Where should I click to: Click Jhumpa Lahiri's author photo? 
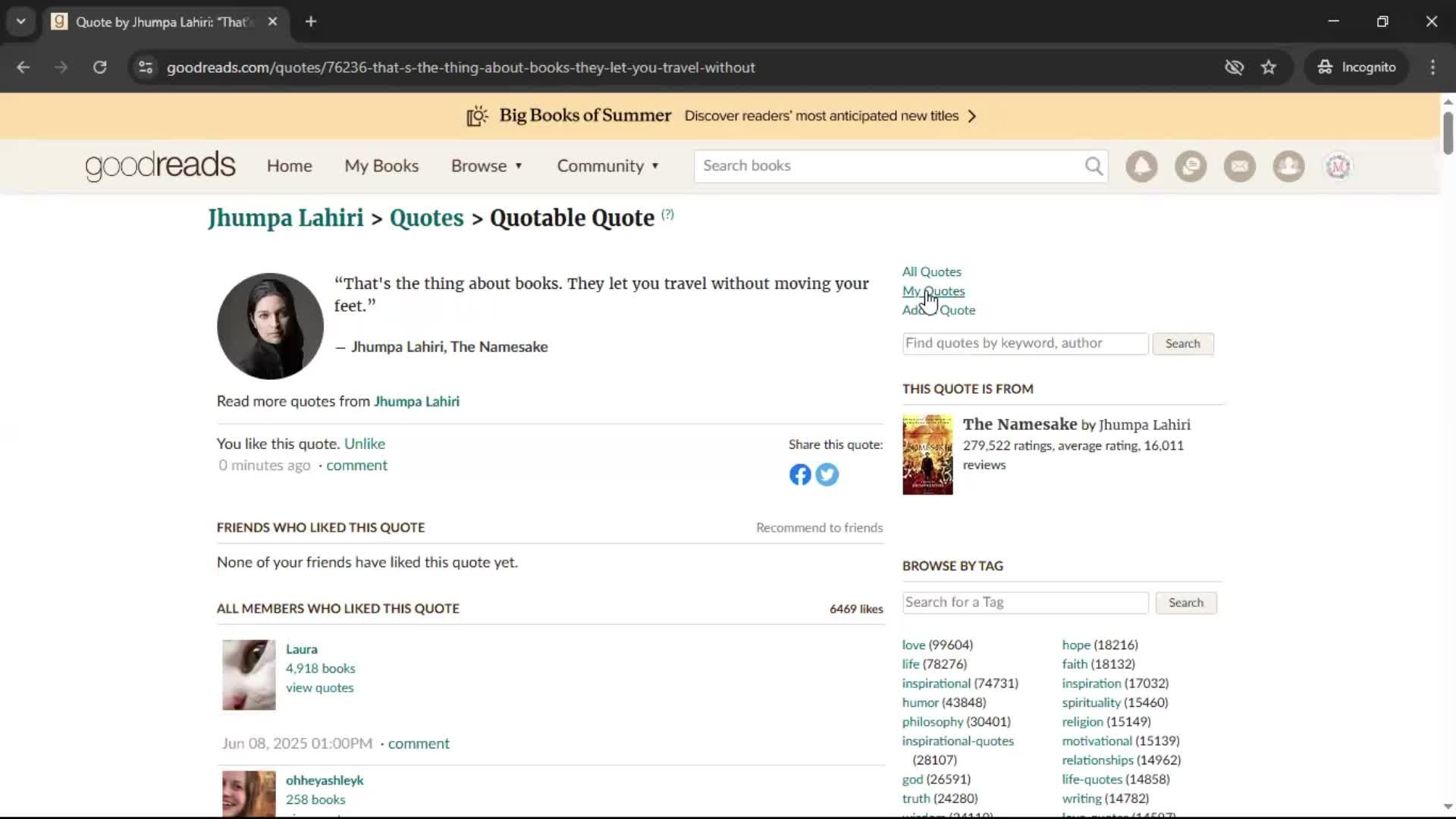tap(270, 326)
